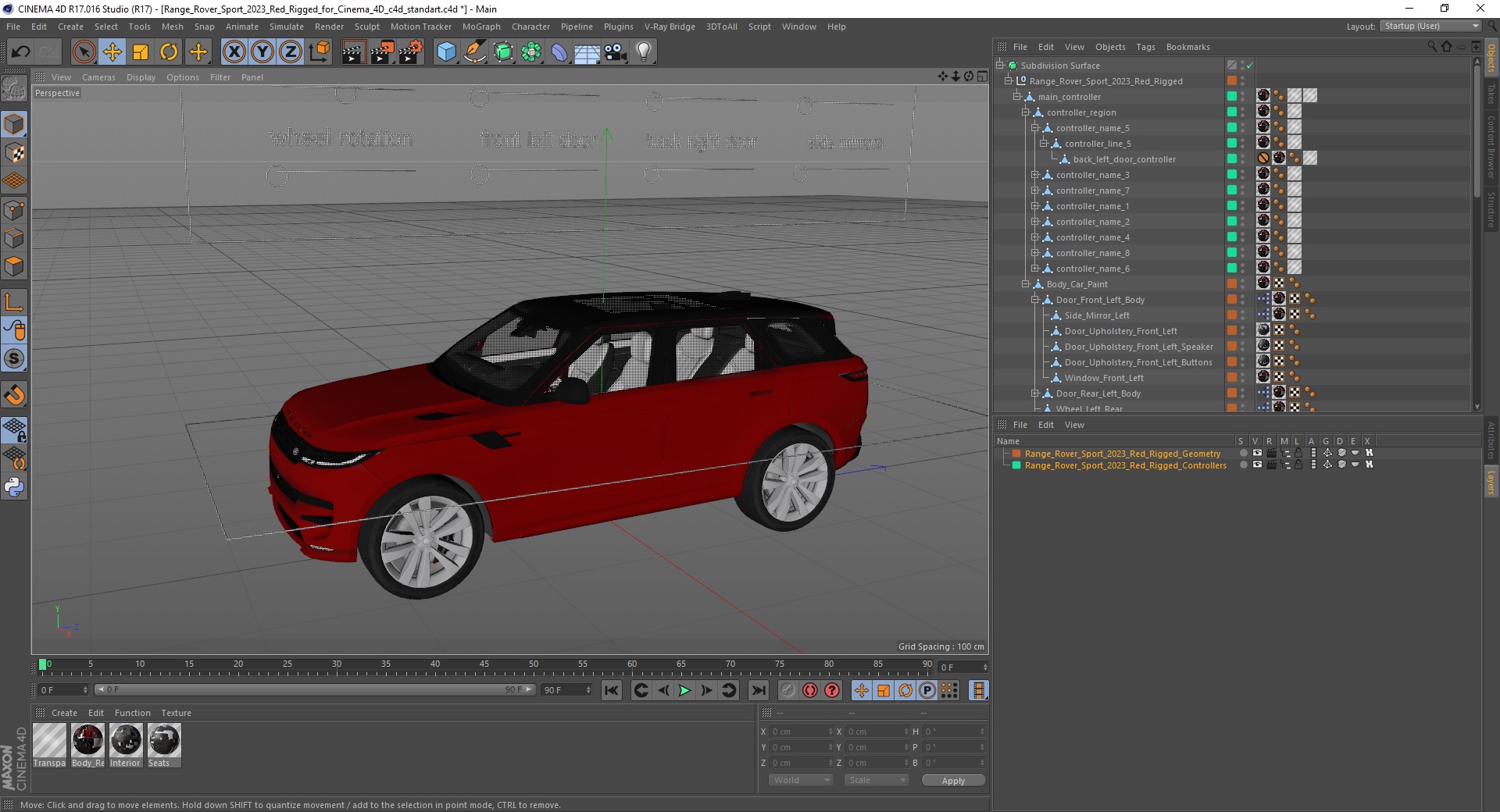Toggle Y axis lock

coord(262,52)
